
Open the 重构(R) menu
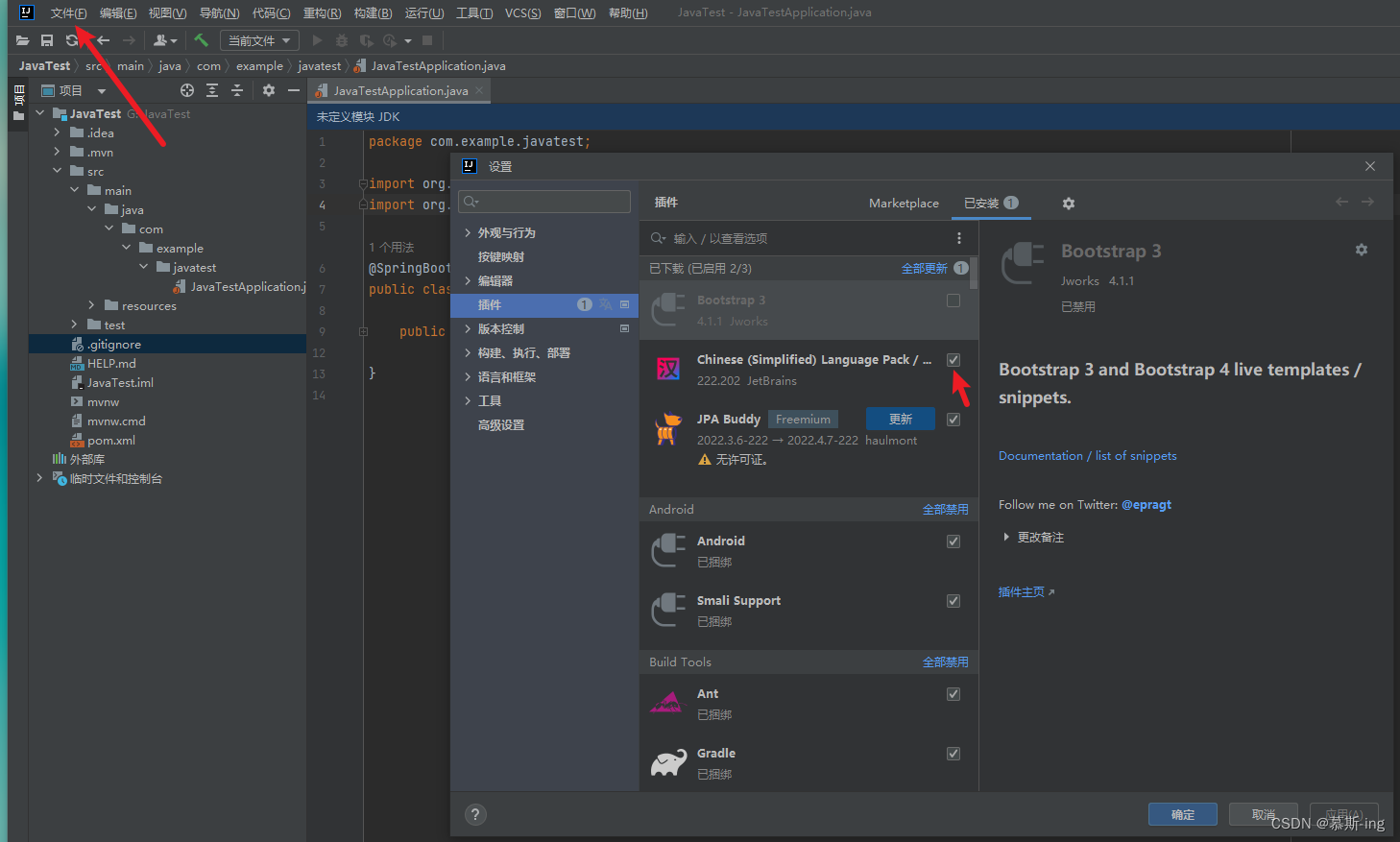click(x=322, y=12)
